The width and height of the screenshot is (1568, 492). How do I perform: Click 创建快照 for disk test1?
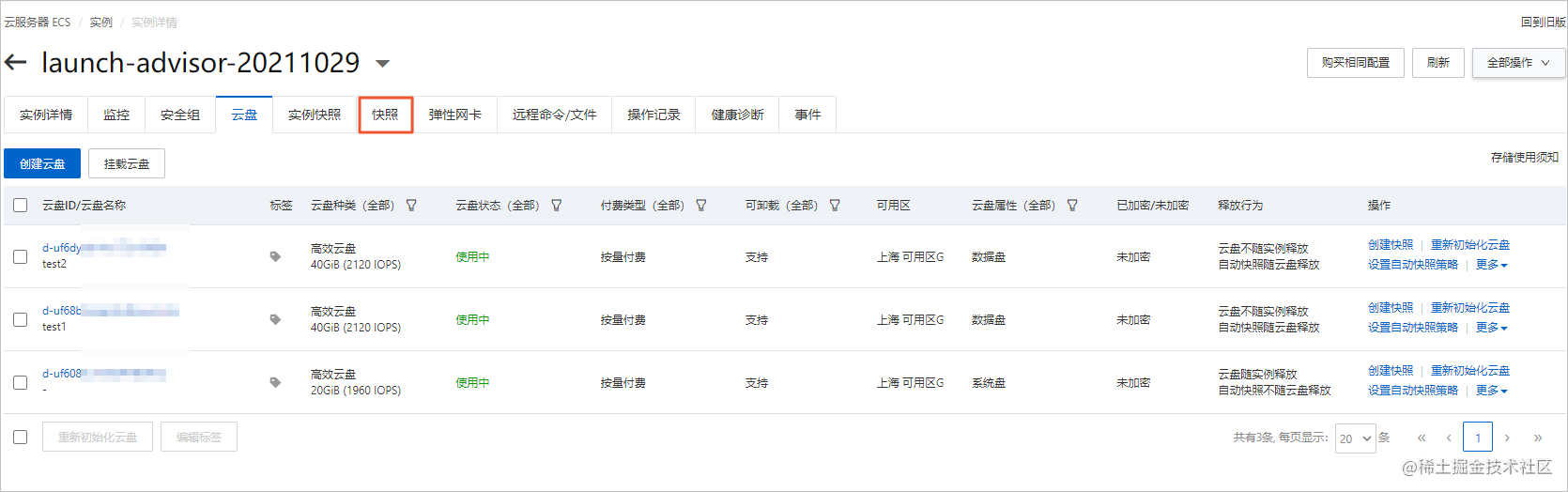tap(1391, 308)
